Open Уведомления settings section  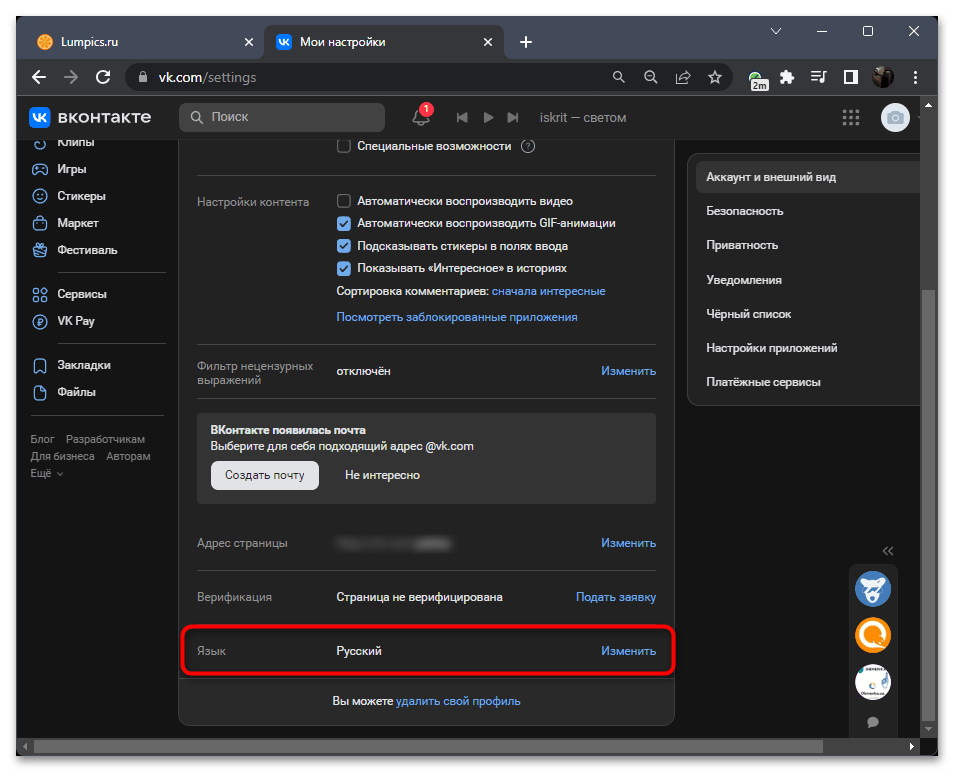(x=743, y=280)
